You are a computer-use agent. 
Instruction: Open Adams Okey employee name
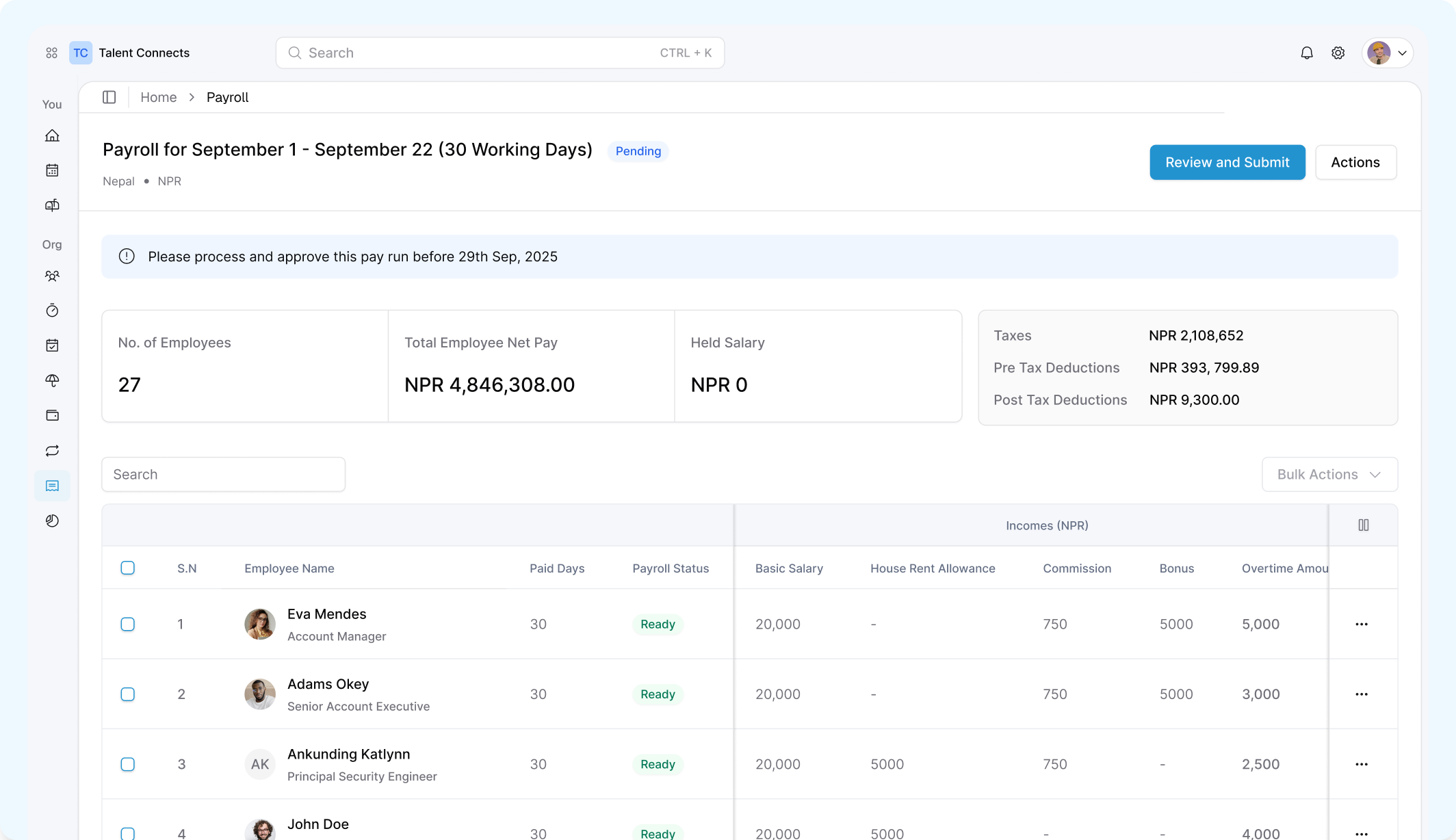pyautogui.click(x=328, y=684)
